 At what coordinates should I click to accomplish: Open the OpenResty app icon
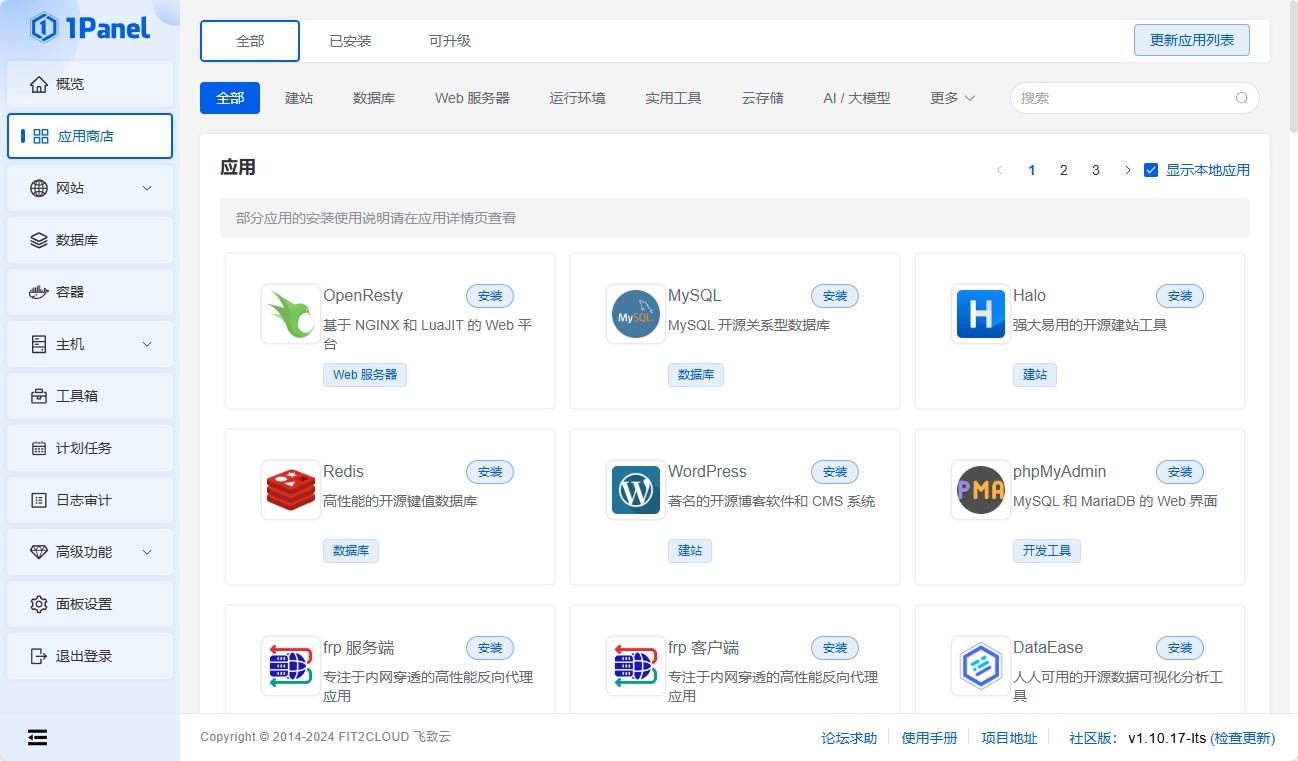click(x=291, y=314)
